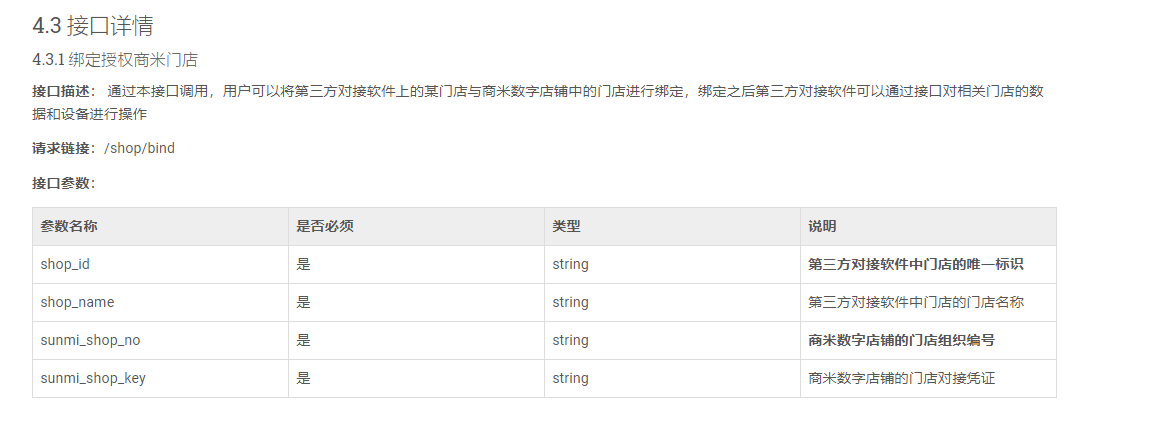Click the 第三方对接软件中门店的唯一标识 description
The image size is (1166, 422).
915,264
